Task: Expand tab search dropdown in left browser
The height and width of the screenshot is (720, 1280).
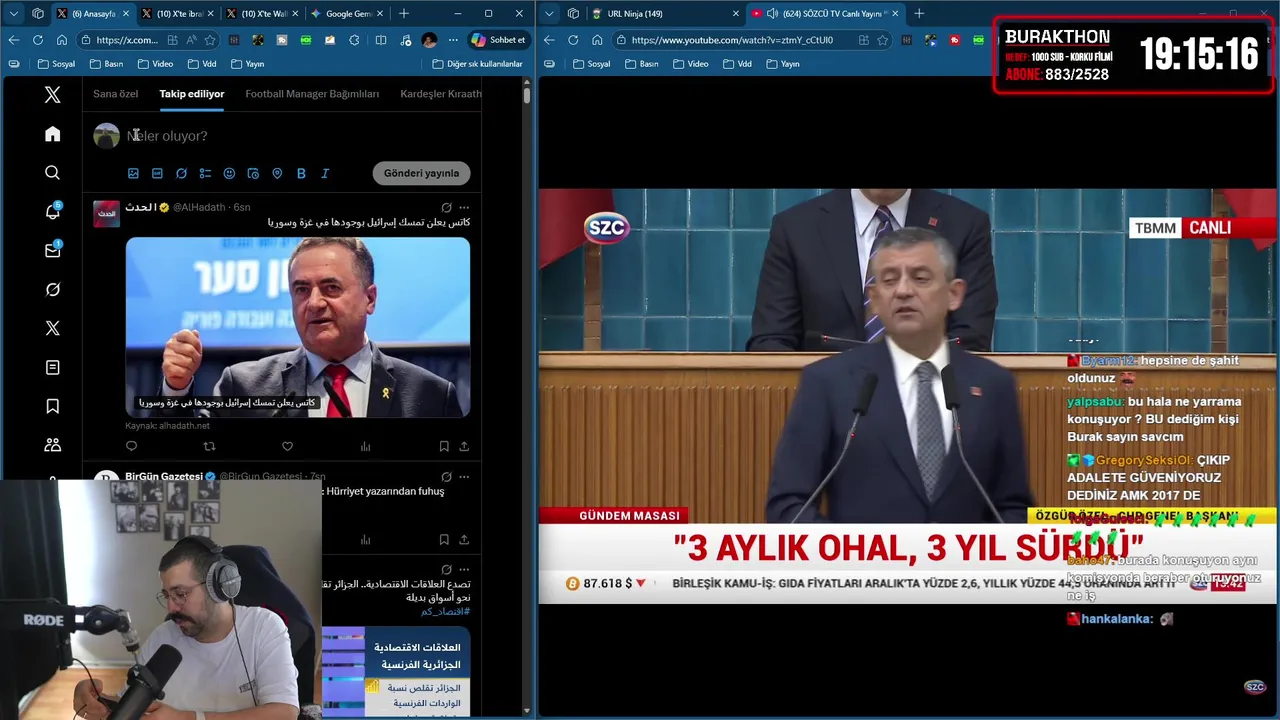Action: [14, 13]
